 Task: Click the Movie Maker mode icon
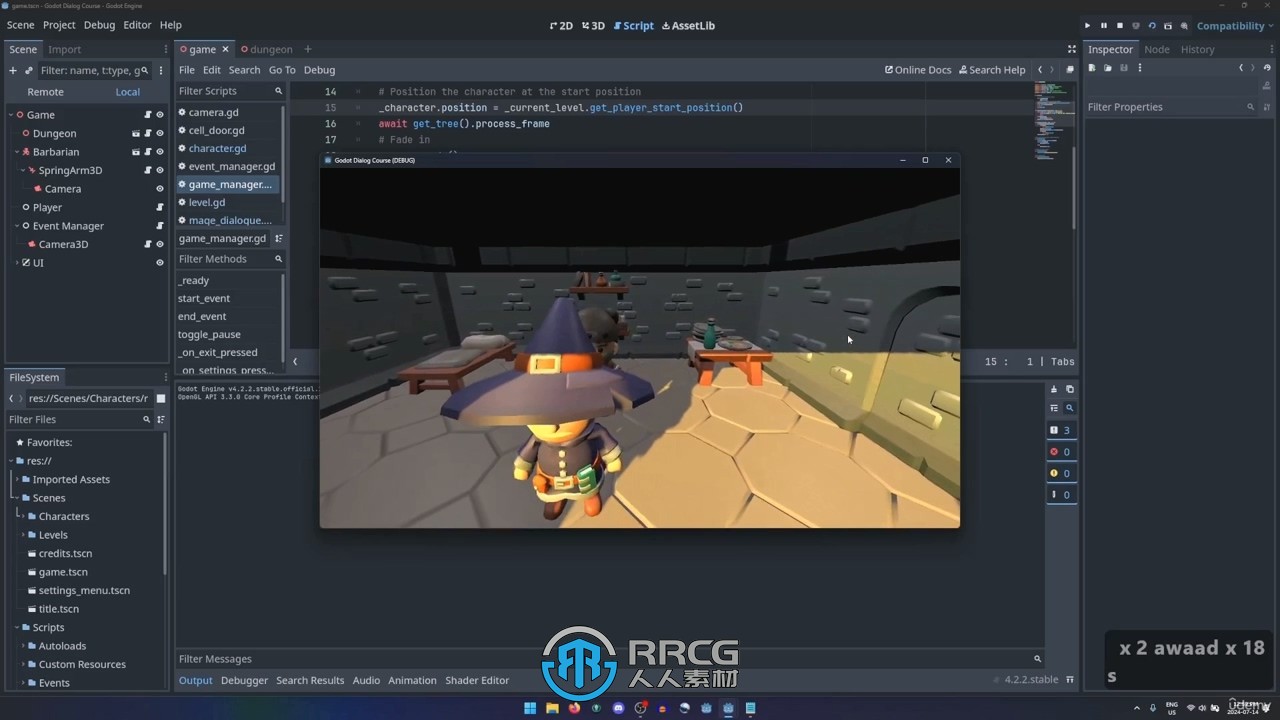coord(1185,25)
